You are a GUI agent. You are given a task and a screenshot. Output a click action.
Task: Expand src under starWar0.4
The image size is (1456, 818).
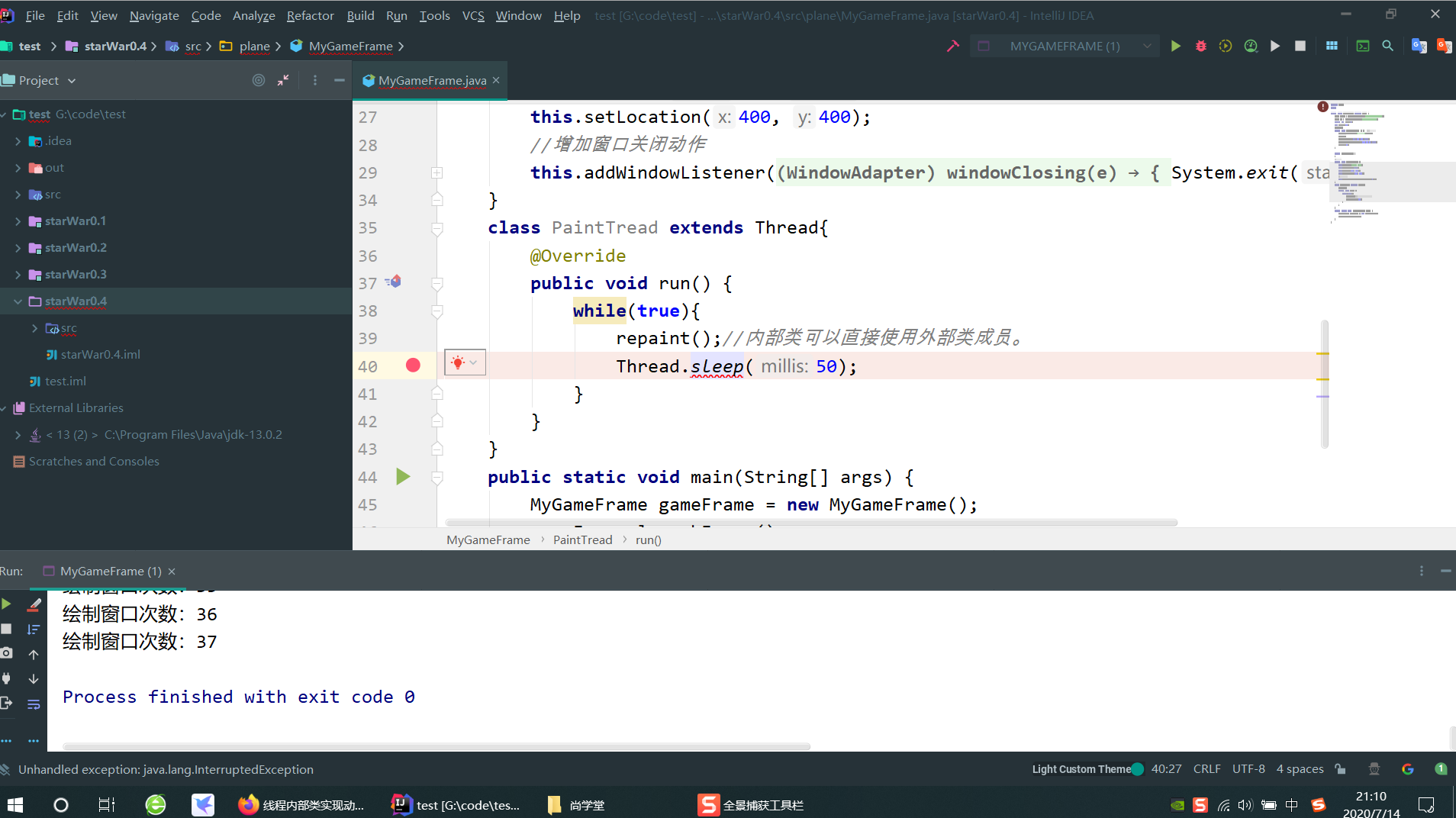(x=34, y=328)
